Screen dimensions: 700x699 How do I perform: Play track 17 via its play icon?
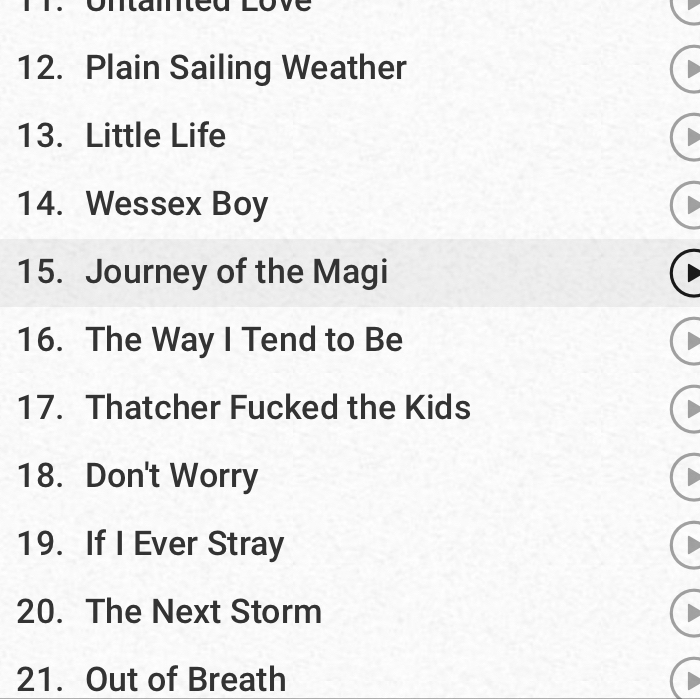686,408
